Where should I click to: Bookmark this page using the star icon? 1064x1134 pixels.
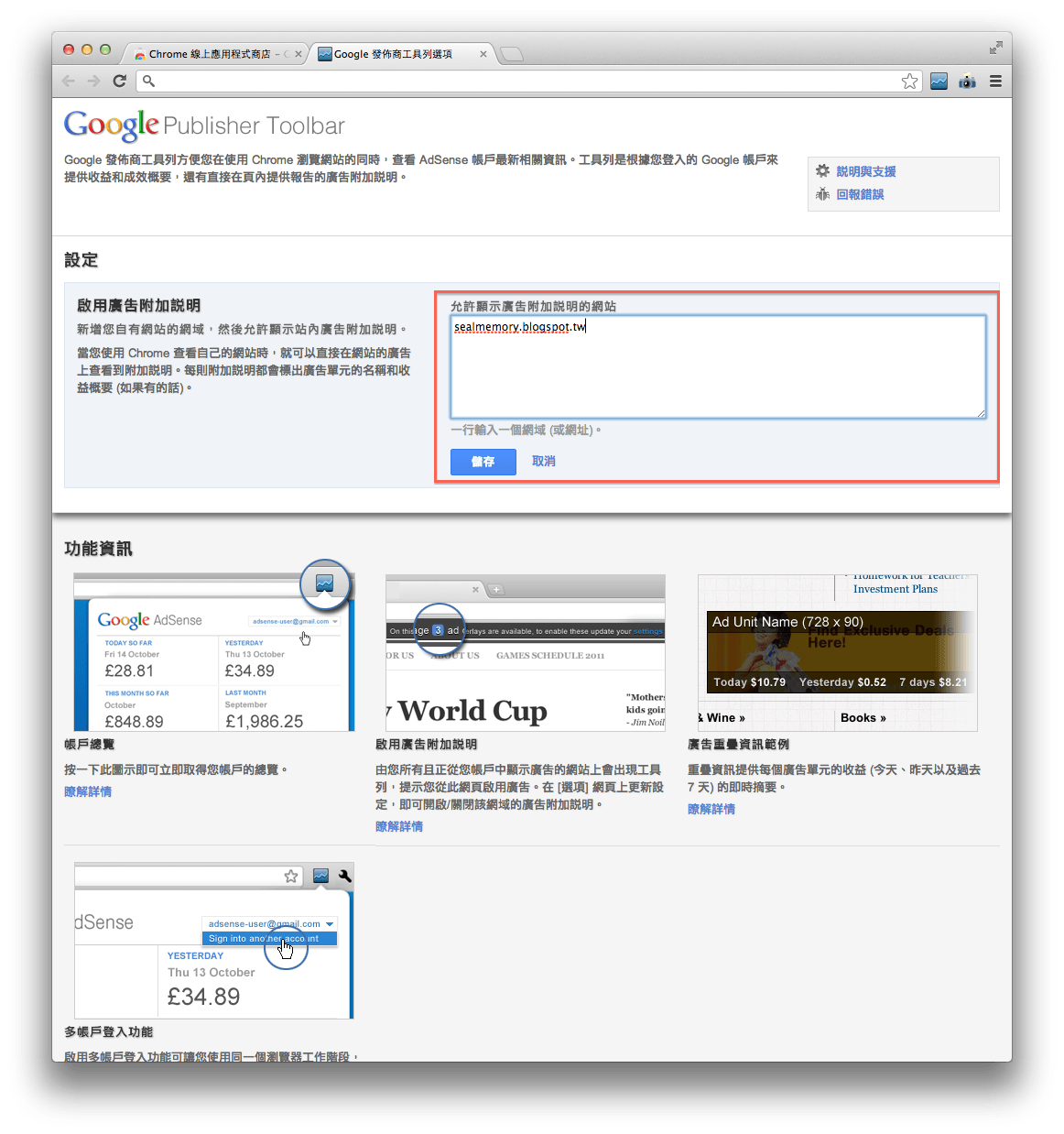pos(910,81)
